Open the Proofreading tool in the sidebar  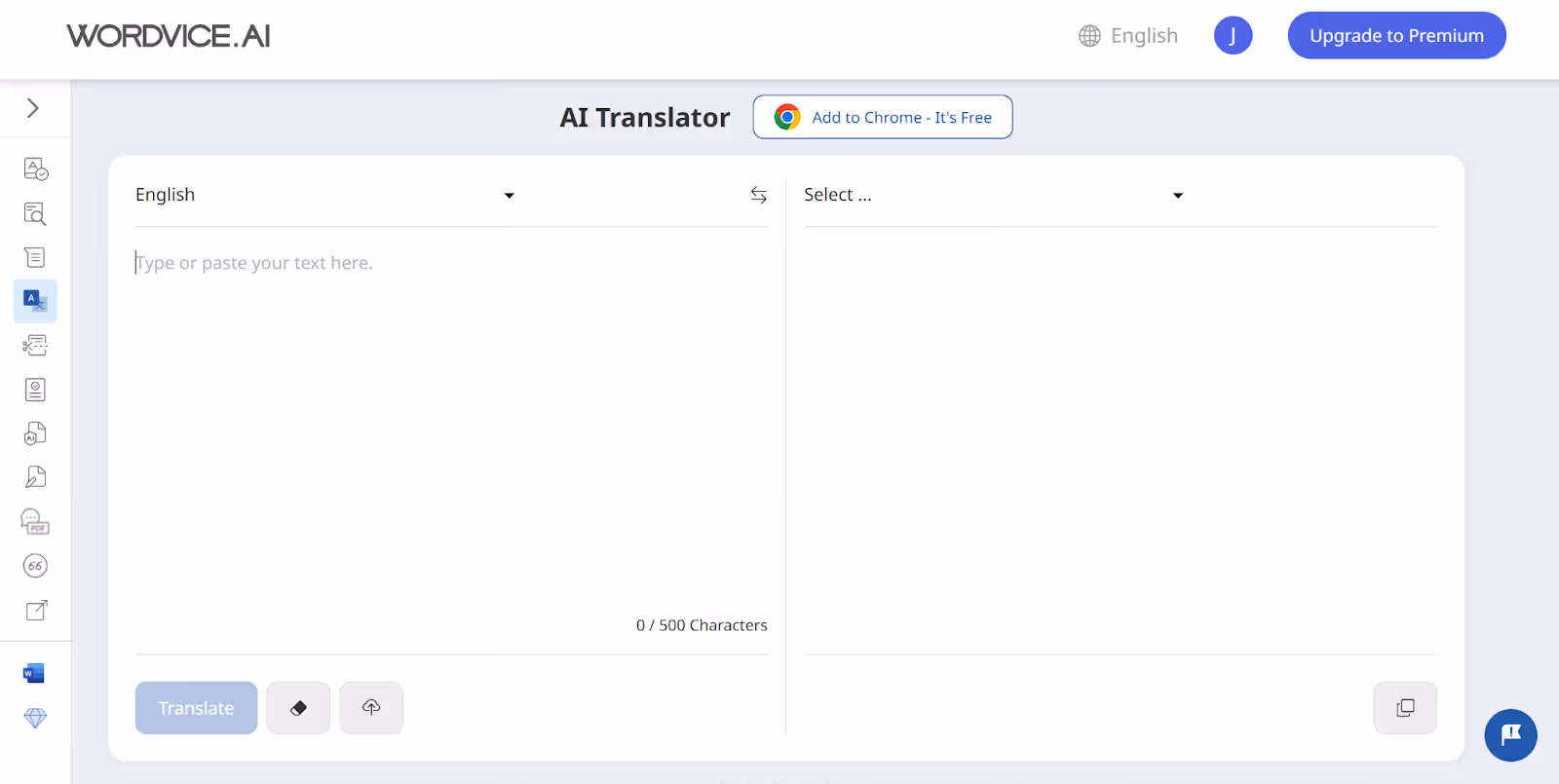pos(35,168)
